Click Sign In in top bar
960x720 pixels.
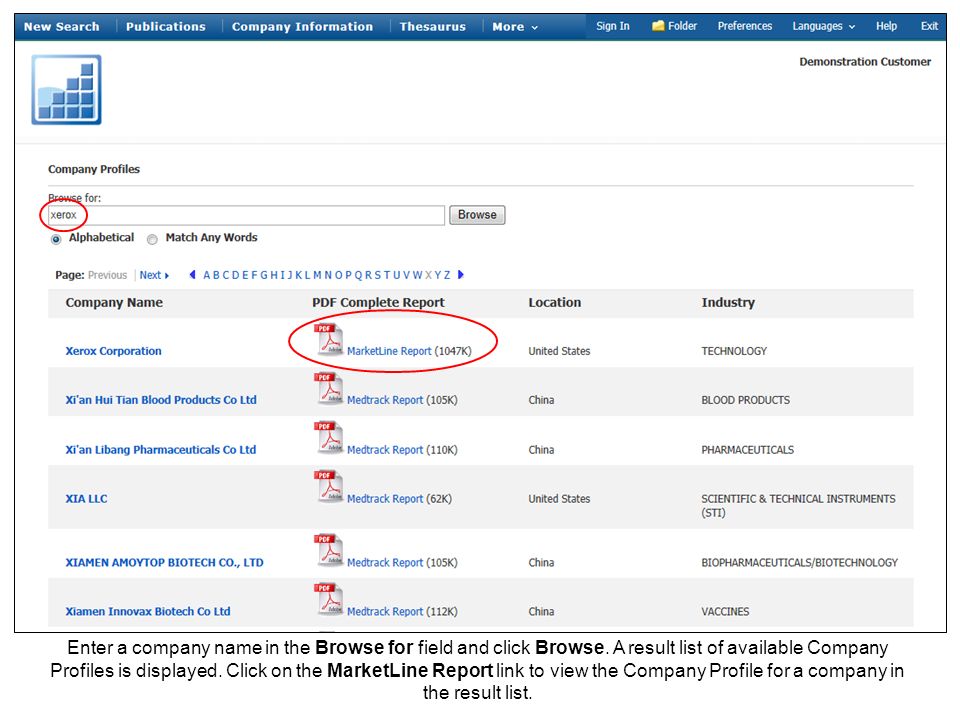(613, 26)
